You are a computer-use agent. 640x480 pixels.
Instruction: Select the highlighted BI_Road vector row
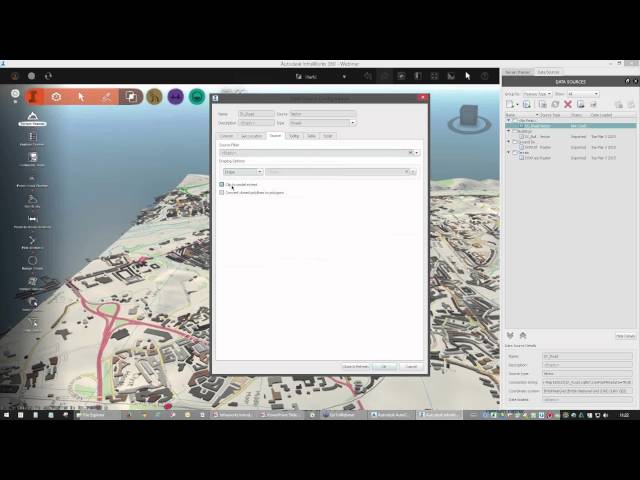pyautogui.click(x=571, y=126)
